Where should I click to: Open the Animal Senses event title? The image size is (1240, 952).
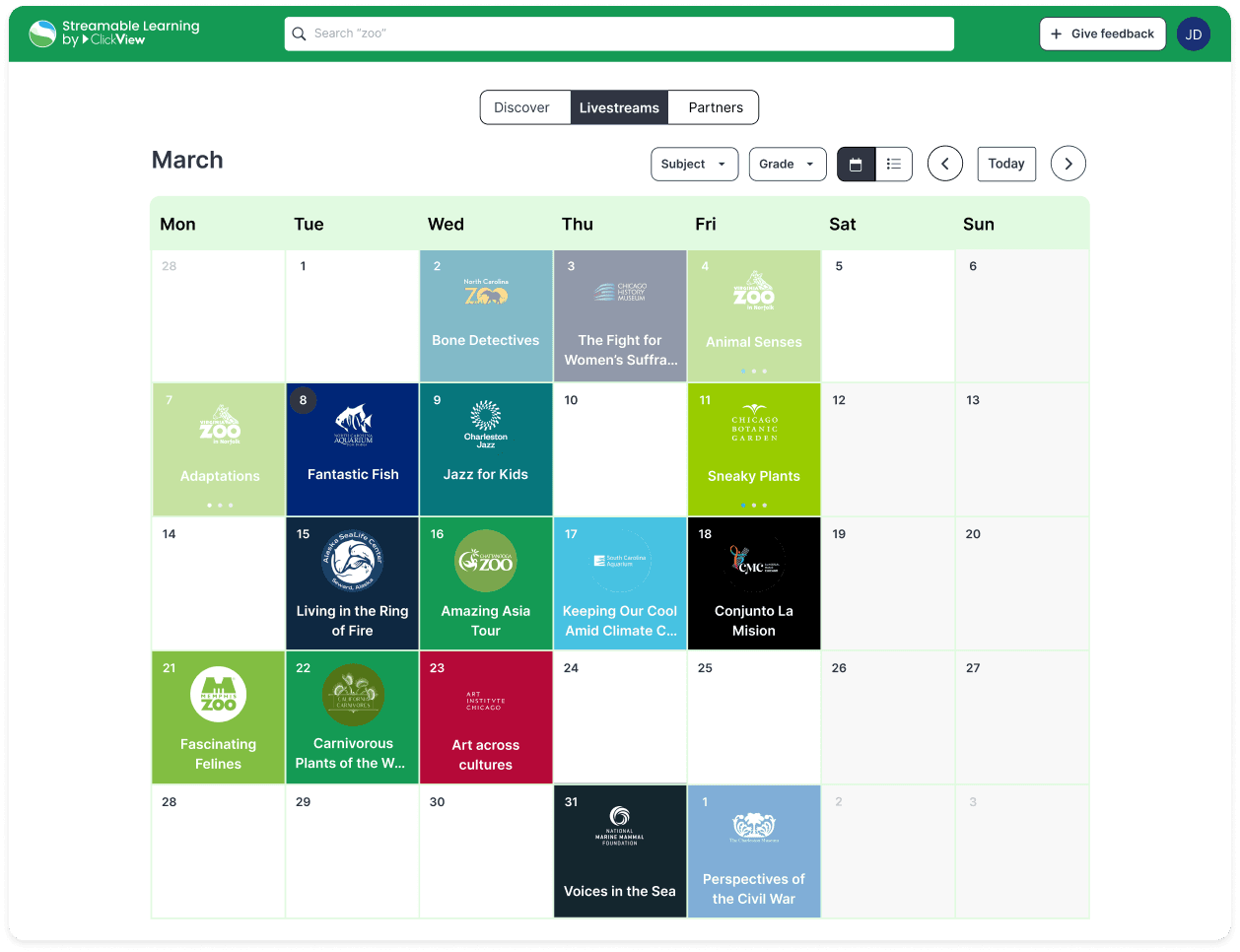pos(754,342)
